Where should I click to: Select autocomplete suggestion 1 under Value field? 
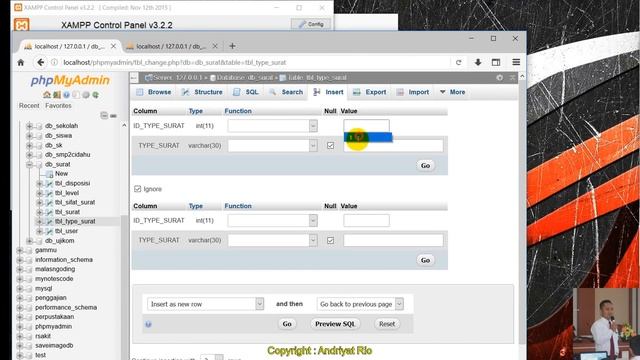tap(368, 137)
